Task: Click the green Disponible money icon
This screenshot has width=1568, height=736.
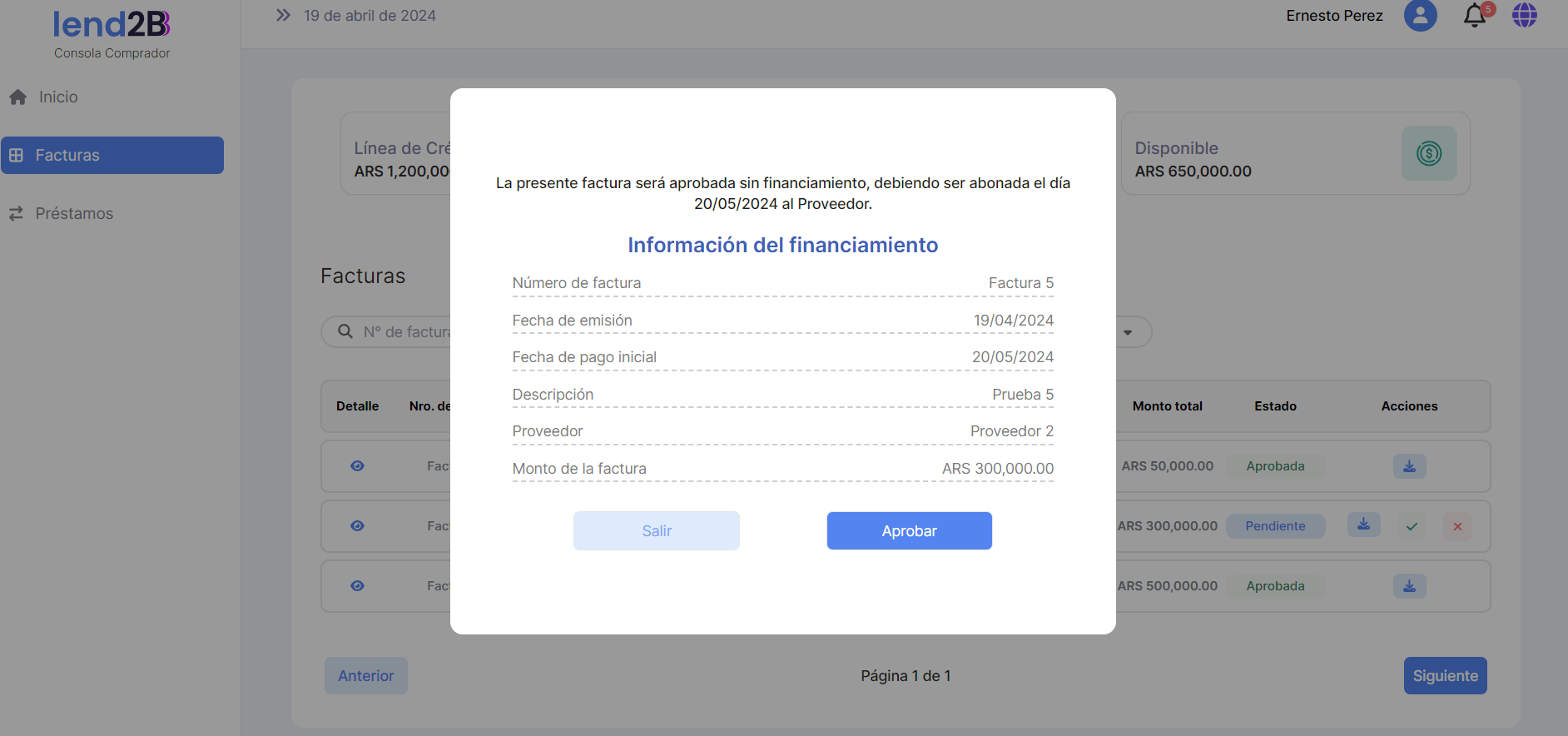Action: point(1428,153)
